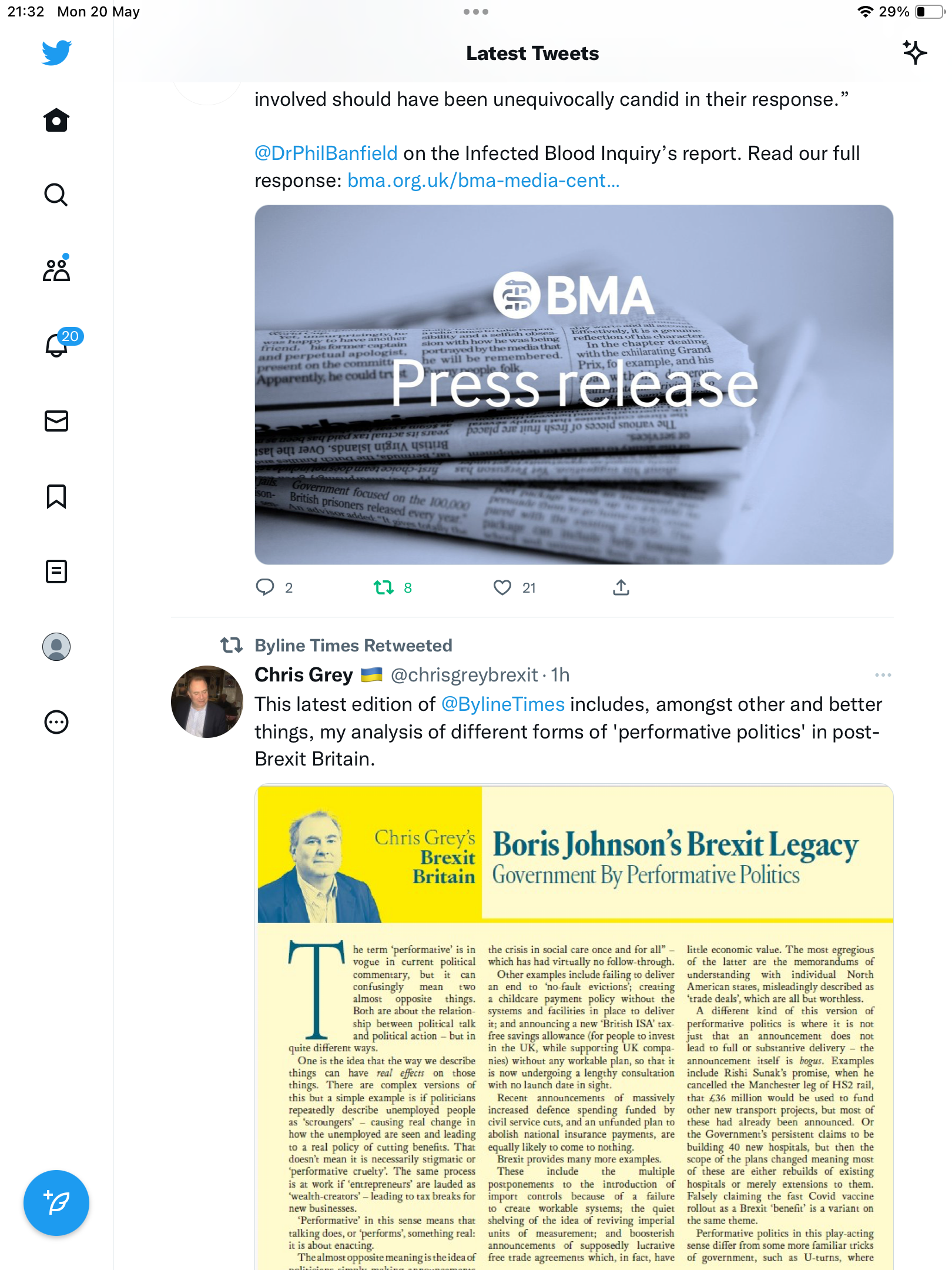The width and height of the screenshot is (952, 1270).
Task: Open the bma.org.uk media centre link
Action: (483, 181)
